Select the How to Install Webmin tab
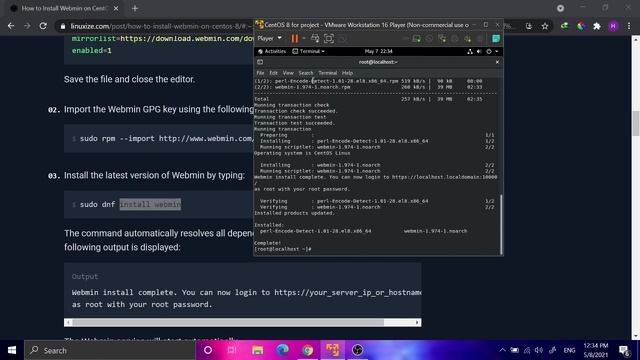Image resolution: width=640 pixels, height=360 pixels. pos(64,8)
